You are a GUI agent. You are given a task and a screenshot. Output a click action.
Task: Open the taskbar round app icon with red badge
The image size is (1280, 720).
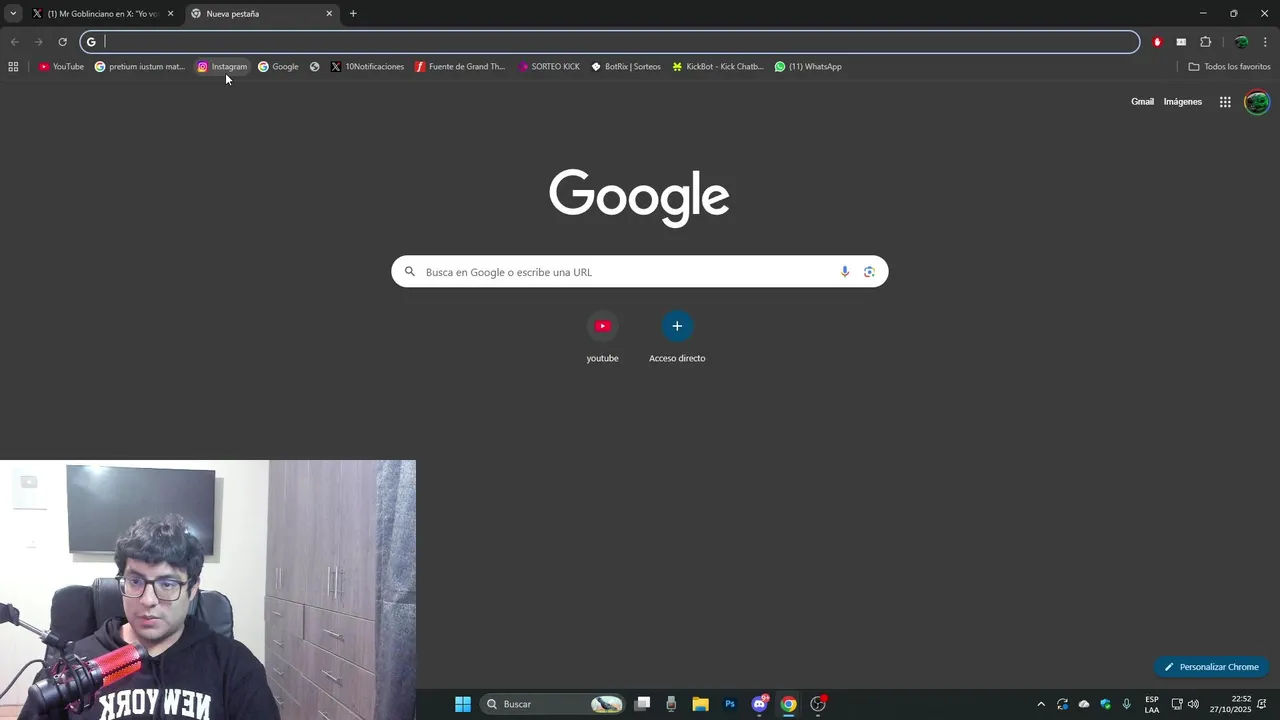pos(818,704)
